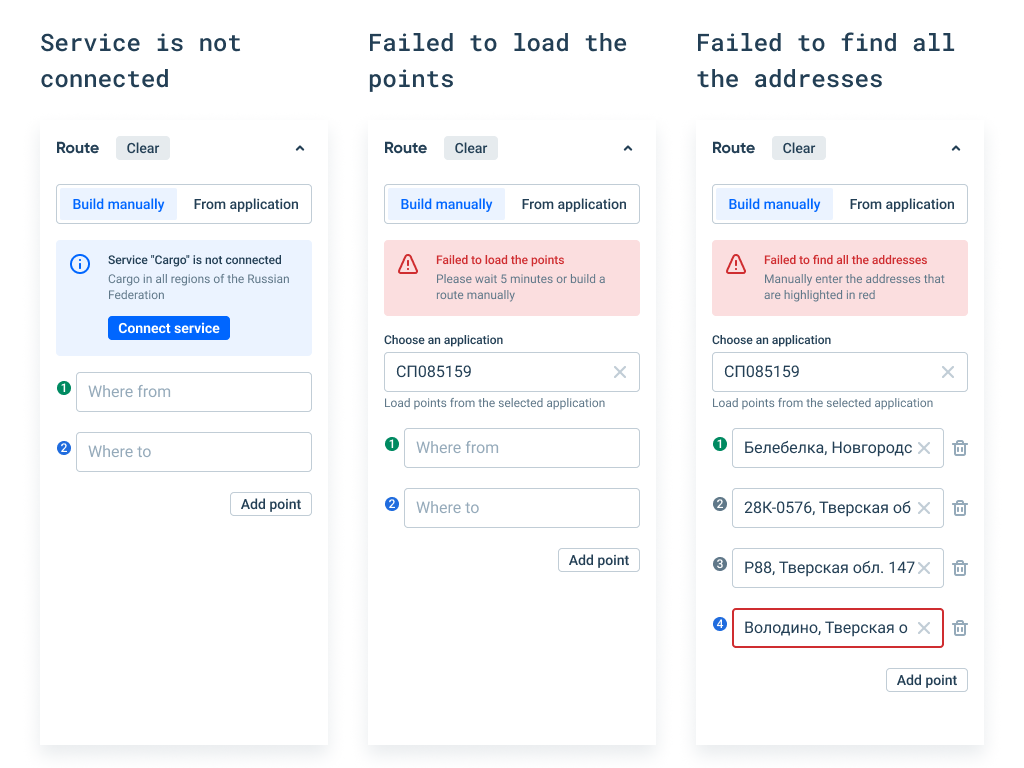Click Add point in the first card
Image resolution: width=1024 pixels, height=768 pixels.
tap(271, 504)
